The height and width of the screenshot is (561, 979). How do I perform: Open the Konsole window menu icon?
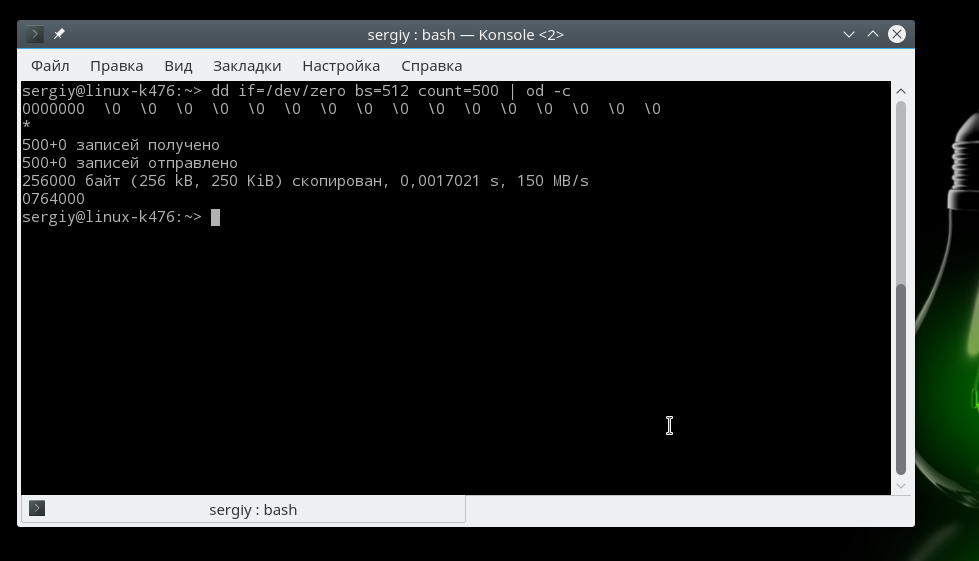pos(35,34)
